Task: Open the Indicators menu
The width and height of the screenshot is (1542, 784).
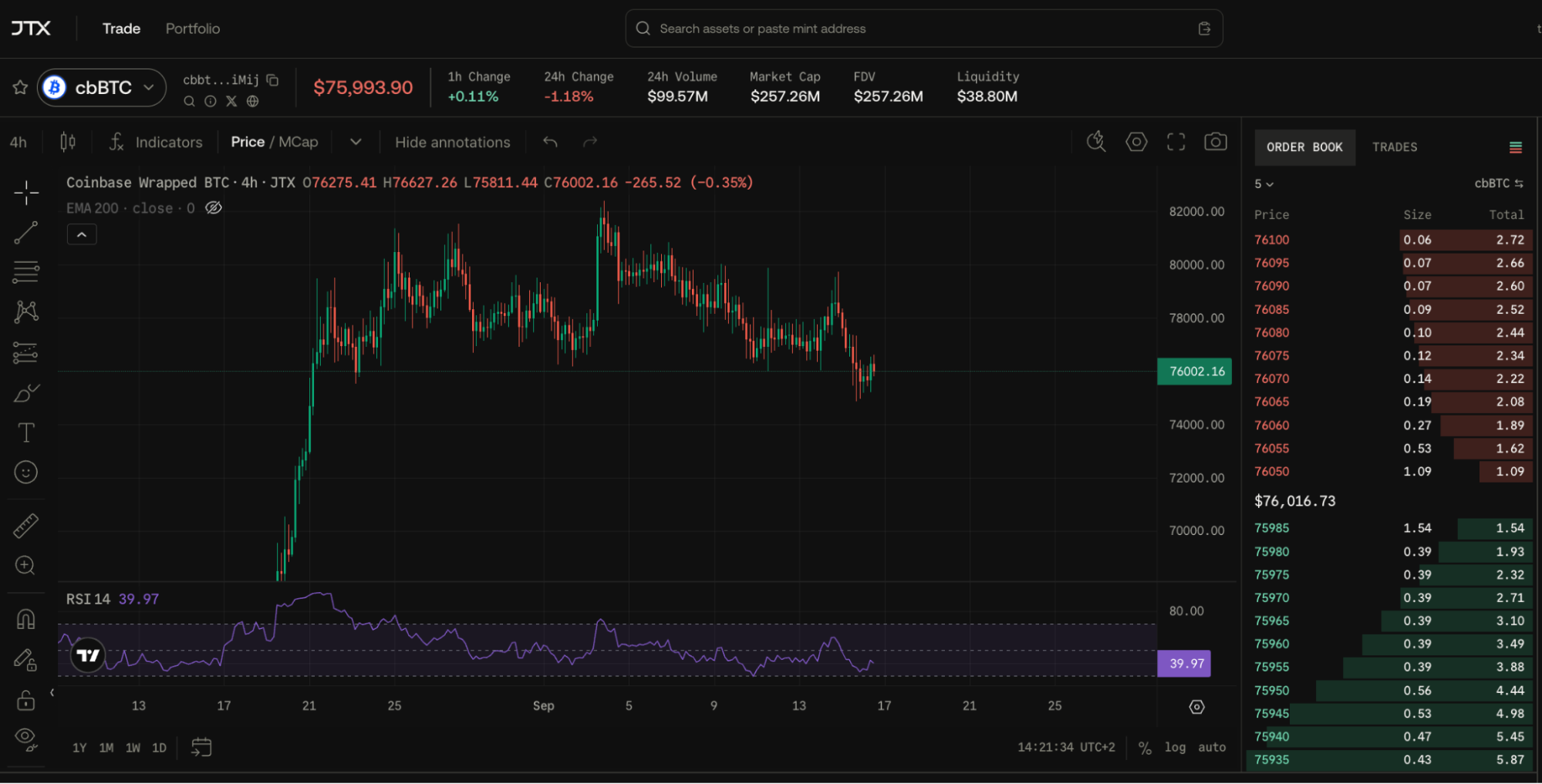Action: pyautogui.click(x=156, y=142)
